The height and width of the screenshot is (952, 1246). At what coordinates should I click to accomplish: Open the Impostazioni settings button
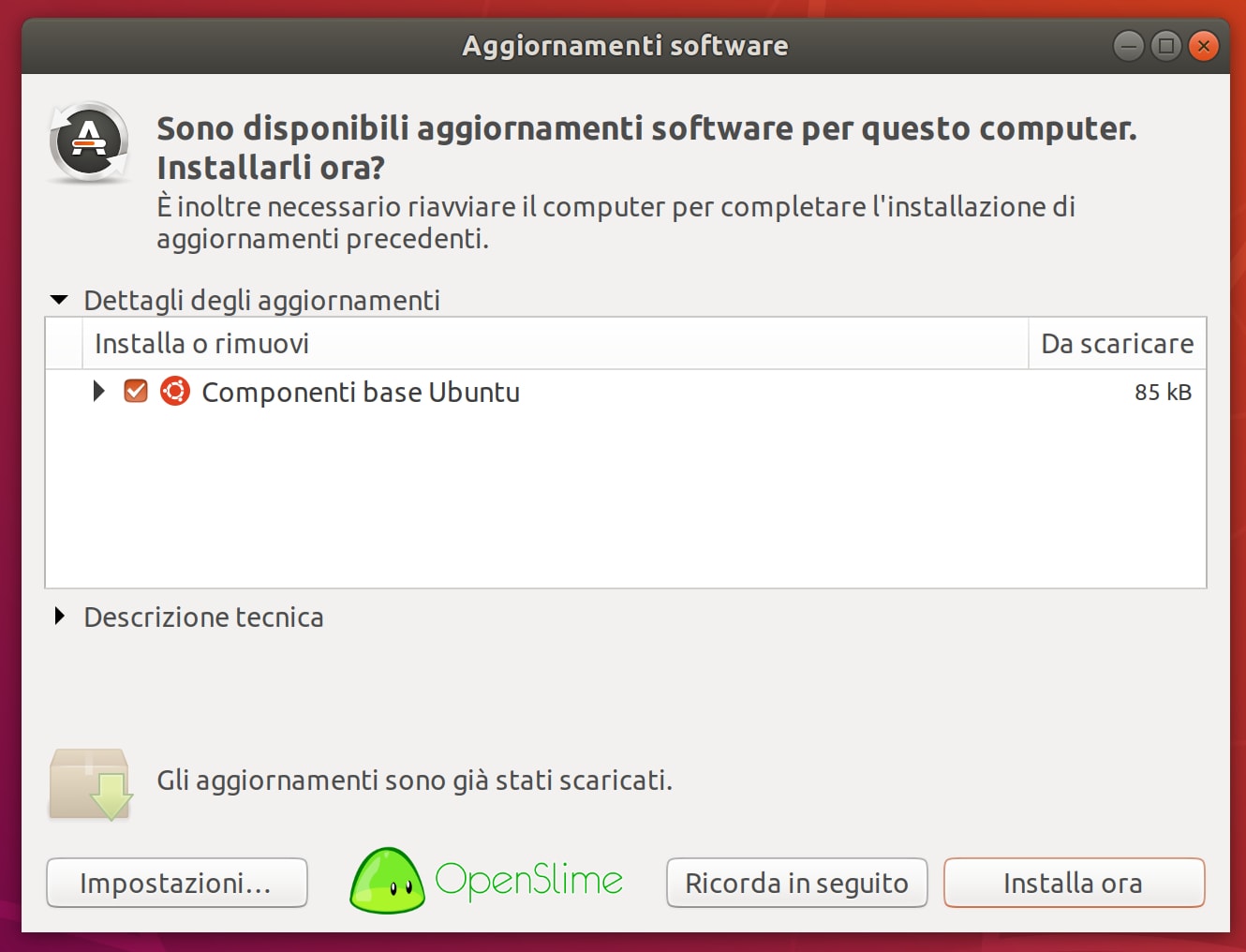(176, 883)
